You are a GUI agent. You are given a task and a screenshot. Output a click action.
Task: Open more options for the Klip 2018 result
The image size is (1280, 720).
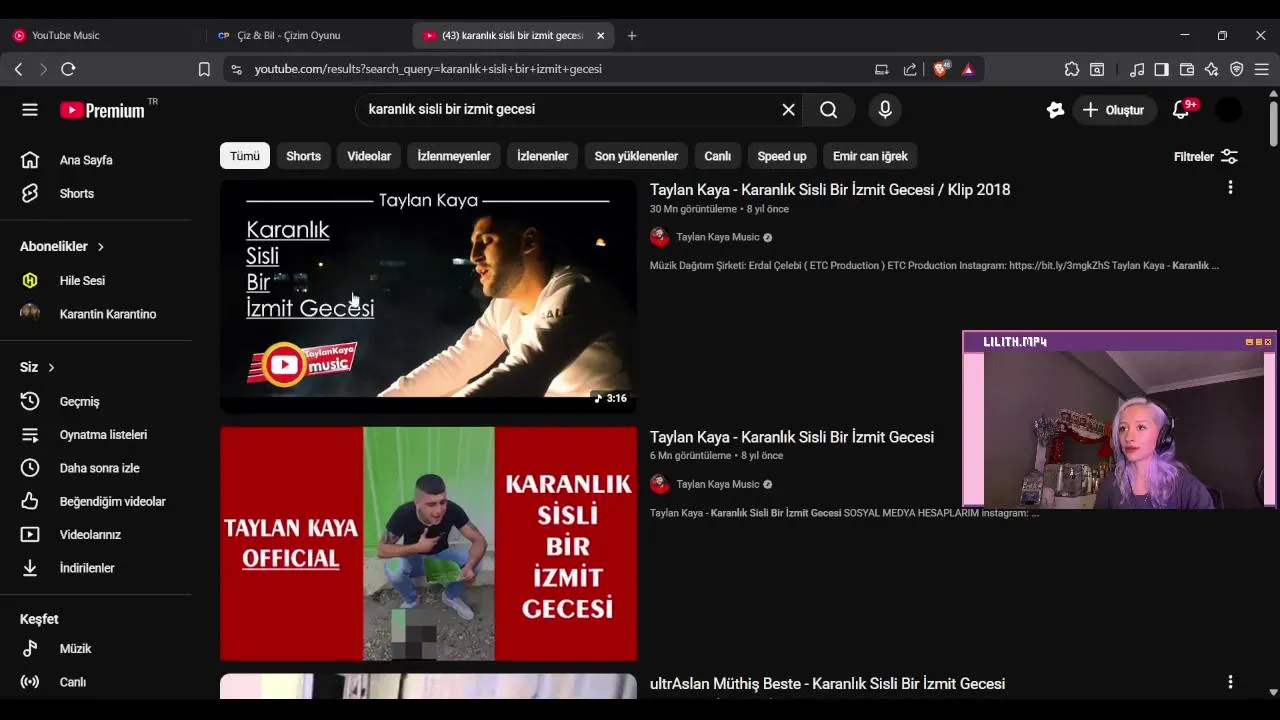click(1230, 188)
